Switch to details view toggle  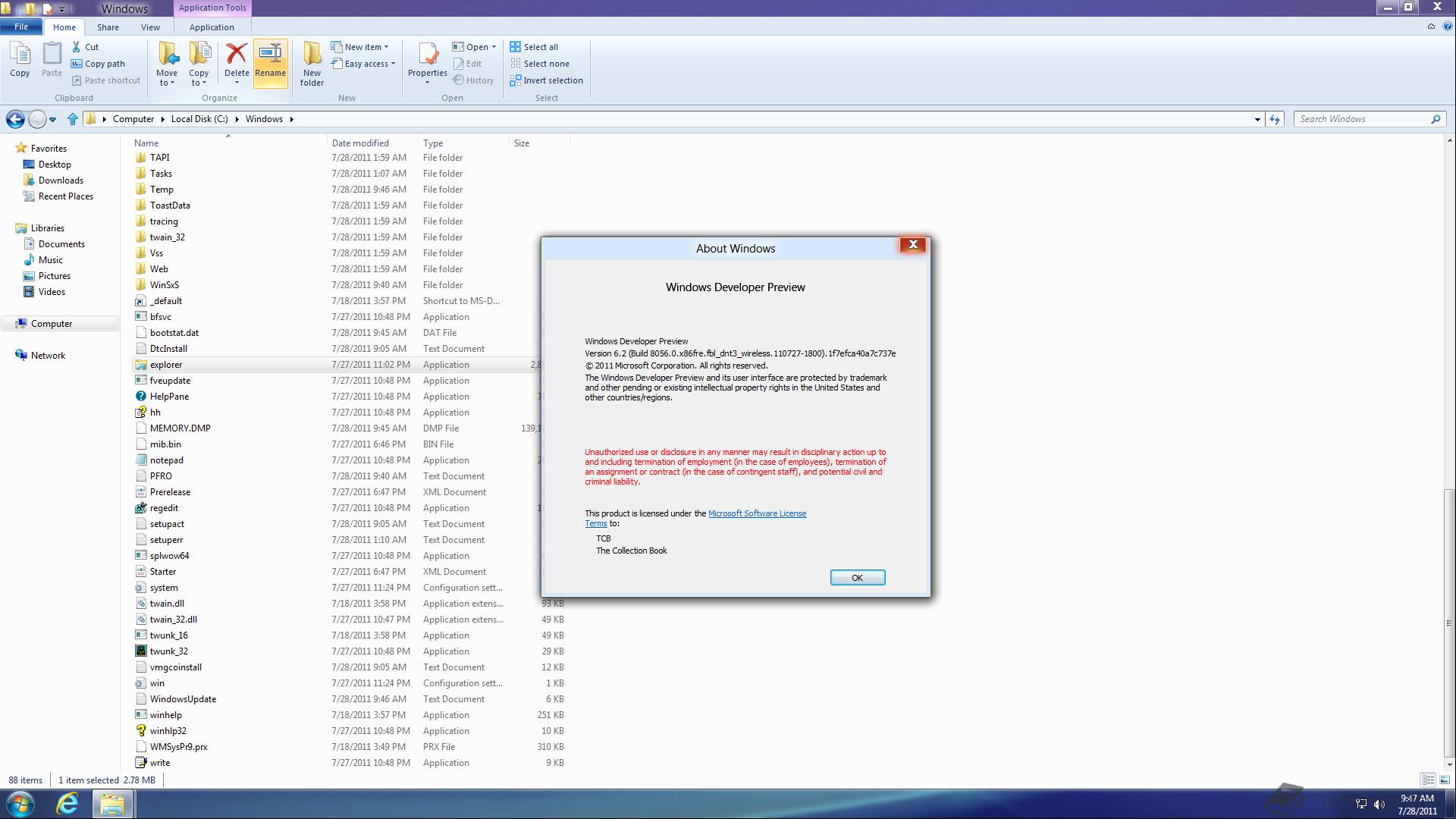pos(1428,780)
